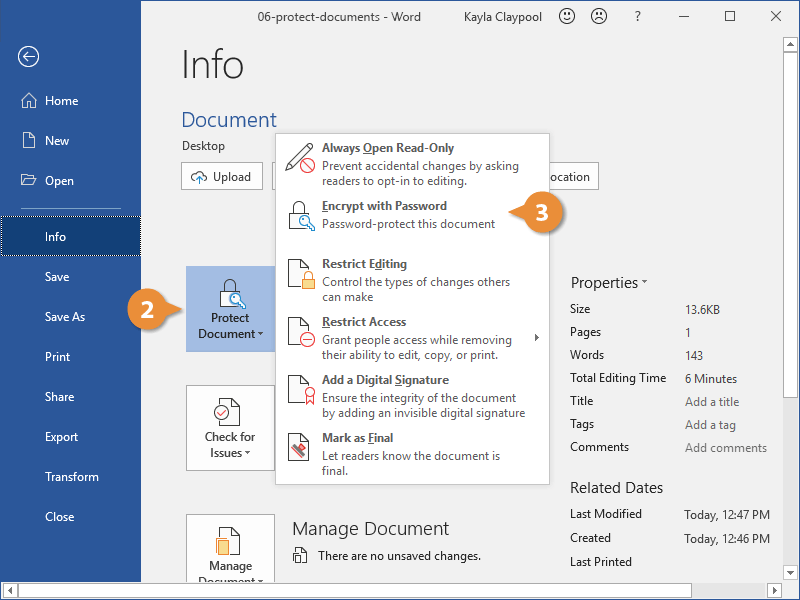Click the Upload button

pyautogui.click(x=221, y=176)
